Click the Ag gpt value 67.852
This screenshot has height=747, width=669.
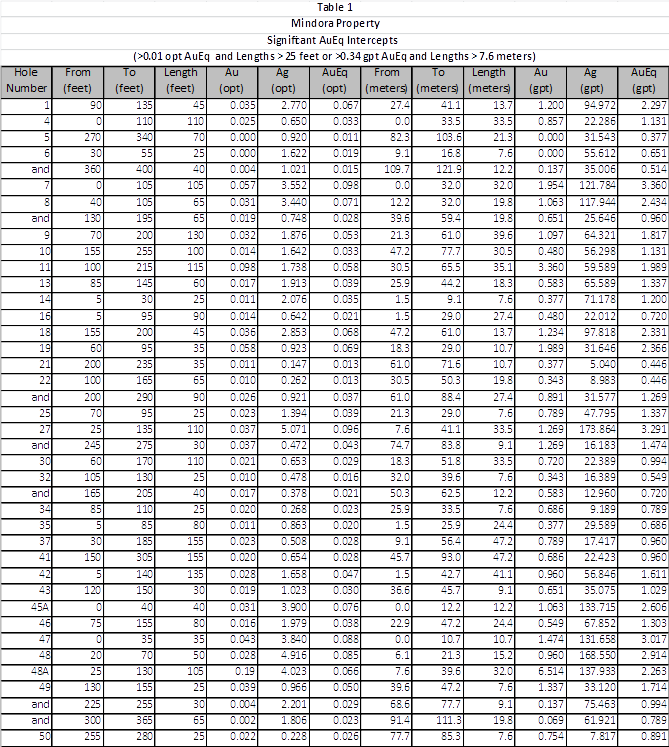[x=600, y=623]
